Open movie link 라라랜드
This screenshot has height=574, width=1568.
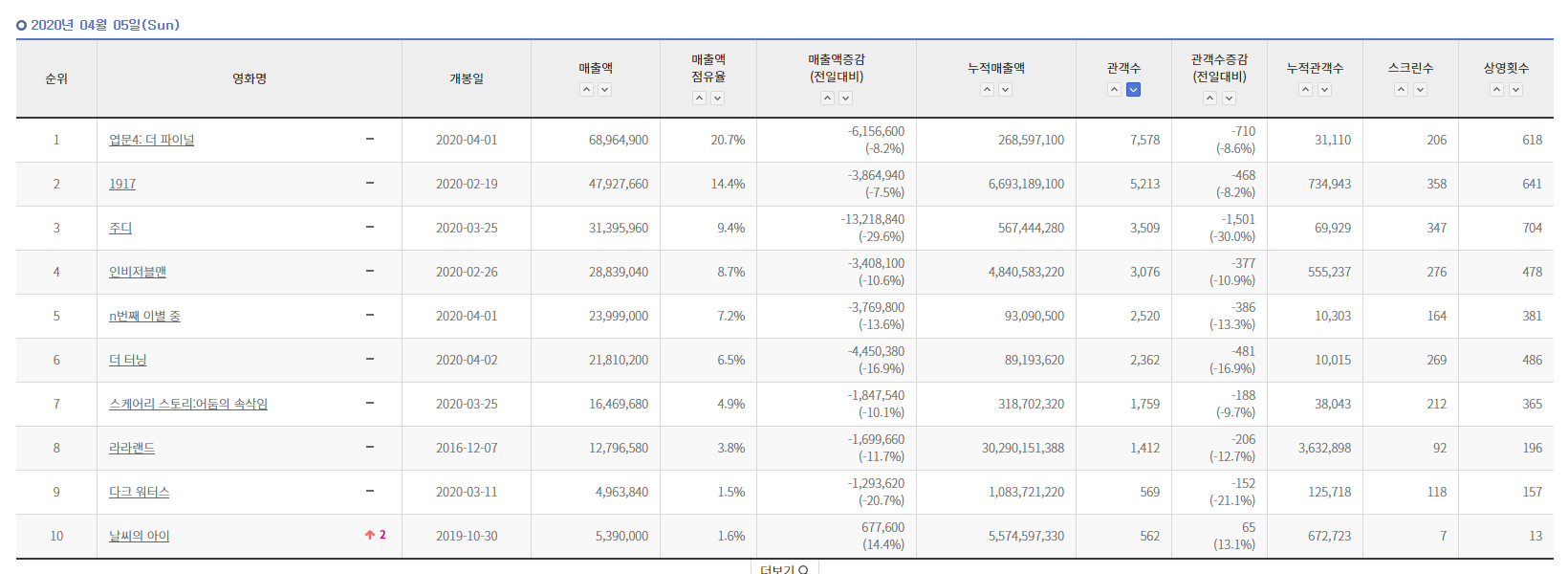coord(132,448)
